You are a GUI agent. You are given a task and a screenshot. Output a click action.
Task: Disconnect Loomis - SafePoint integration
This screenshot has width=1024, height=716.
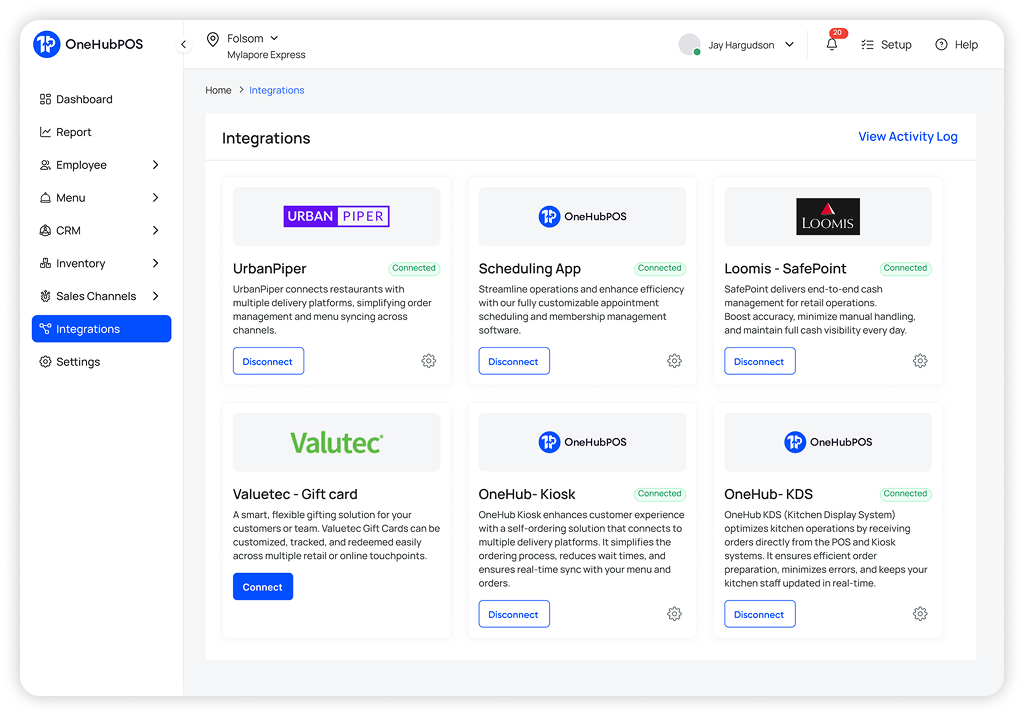click(760, 361)
